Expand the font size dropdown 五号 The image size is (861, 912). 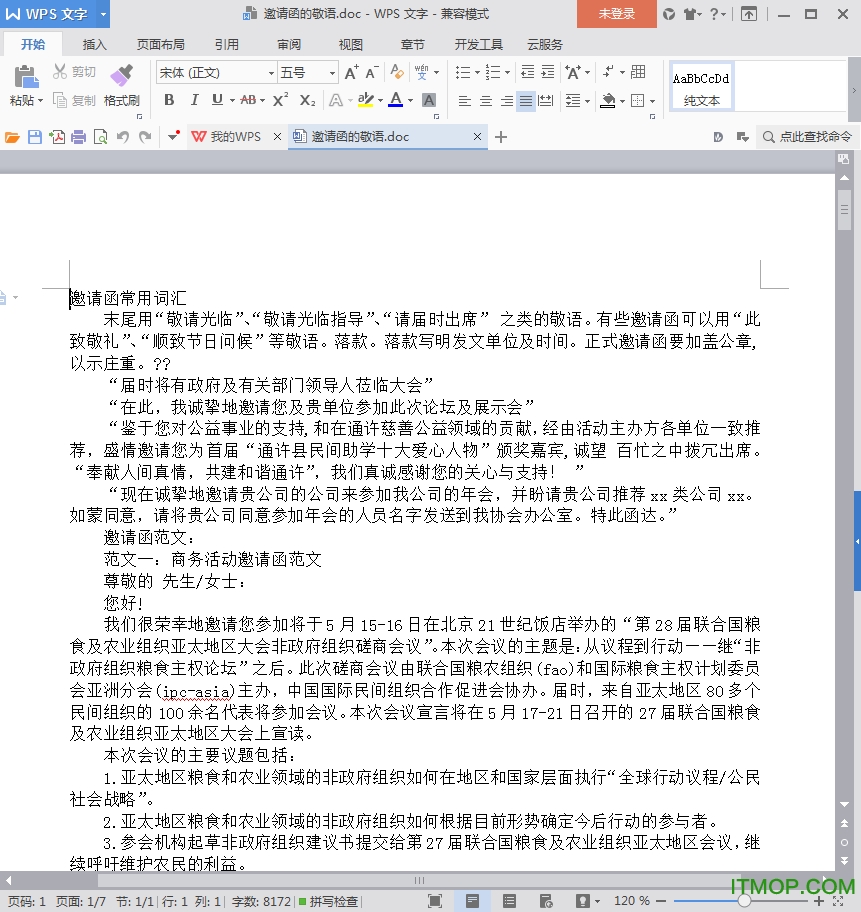332,73
